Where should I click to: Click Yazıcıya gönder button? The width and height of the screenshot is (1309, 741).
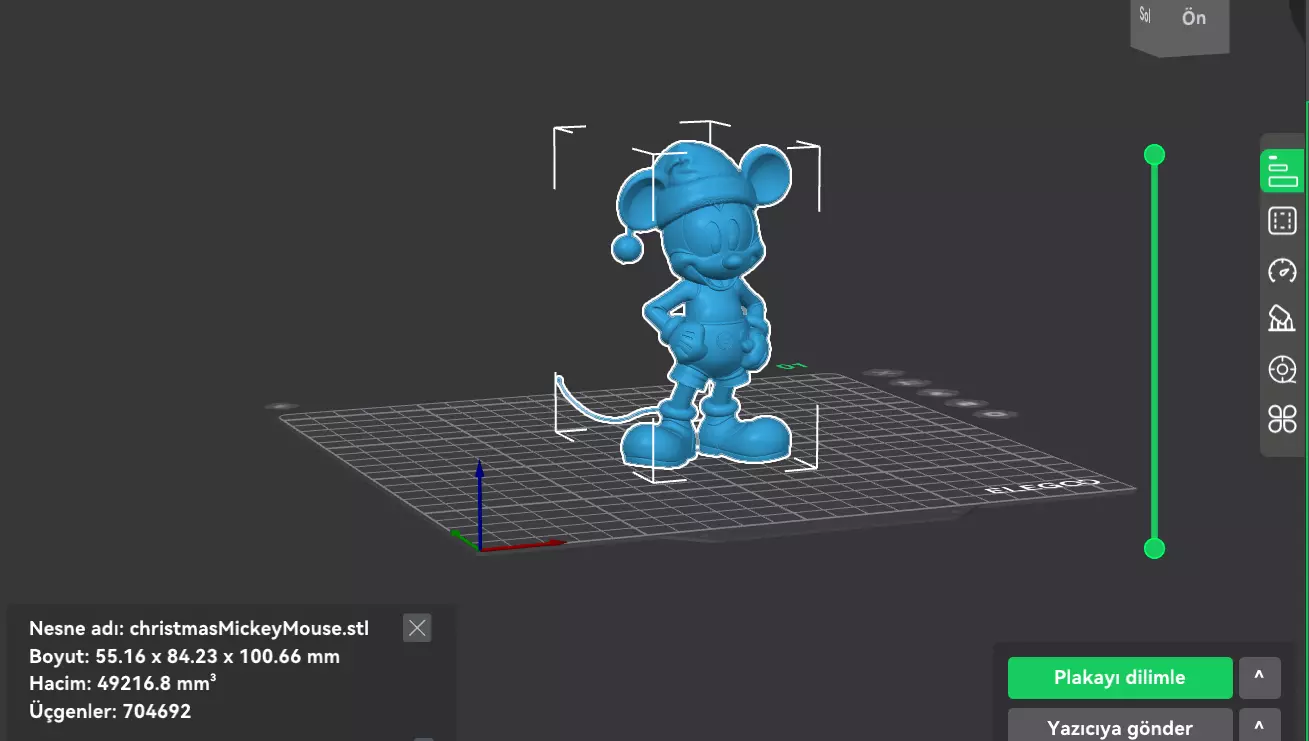coord(1119,726)
